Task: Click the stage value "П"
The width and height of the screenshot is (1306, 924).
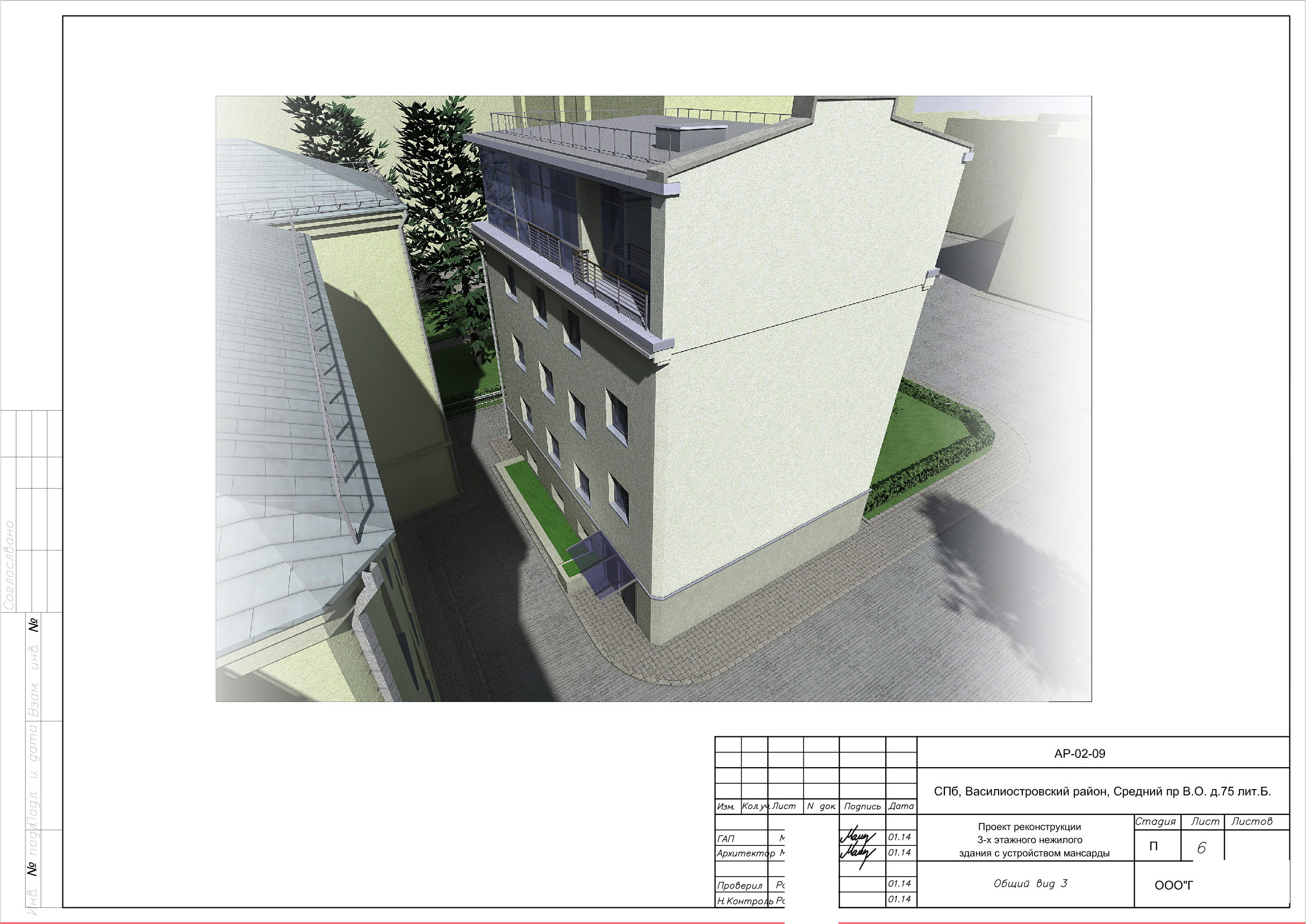Action: 1153,847
